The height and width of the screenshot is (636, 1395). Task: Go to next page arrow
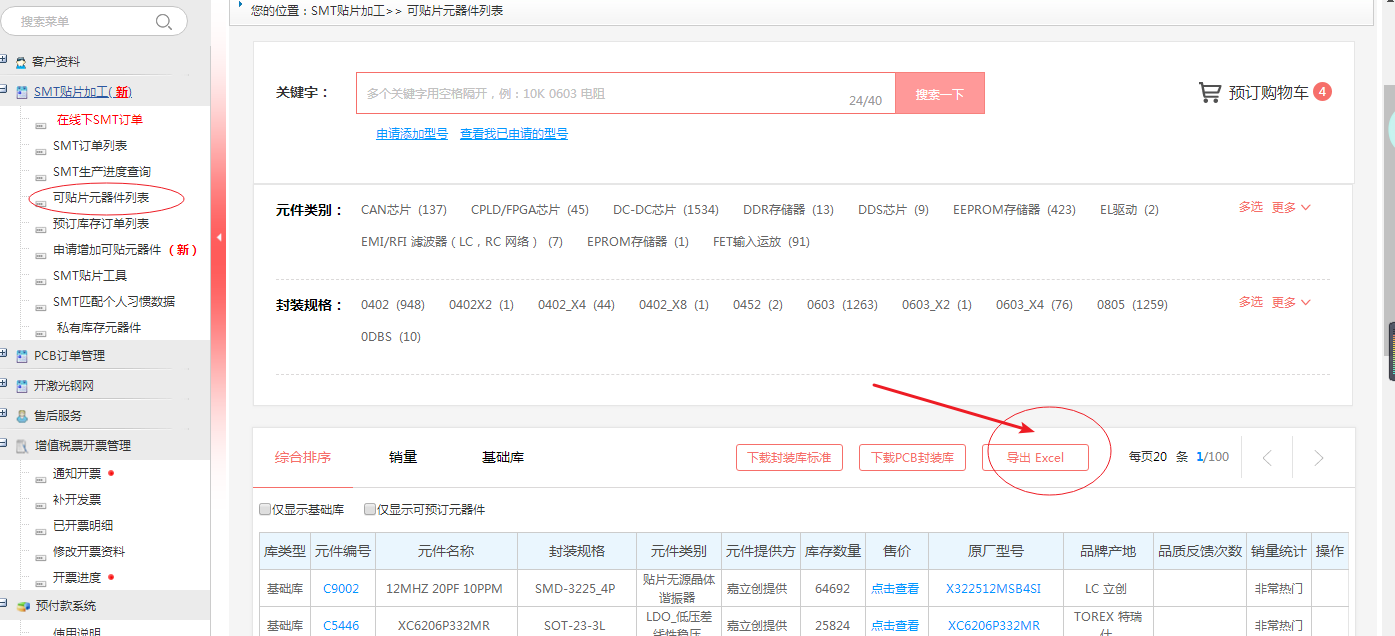(1318, 458)
